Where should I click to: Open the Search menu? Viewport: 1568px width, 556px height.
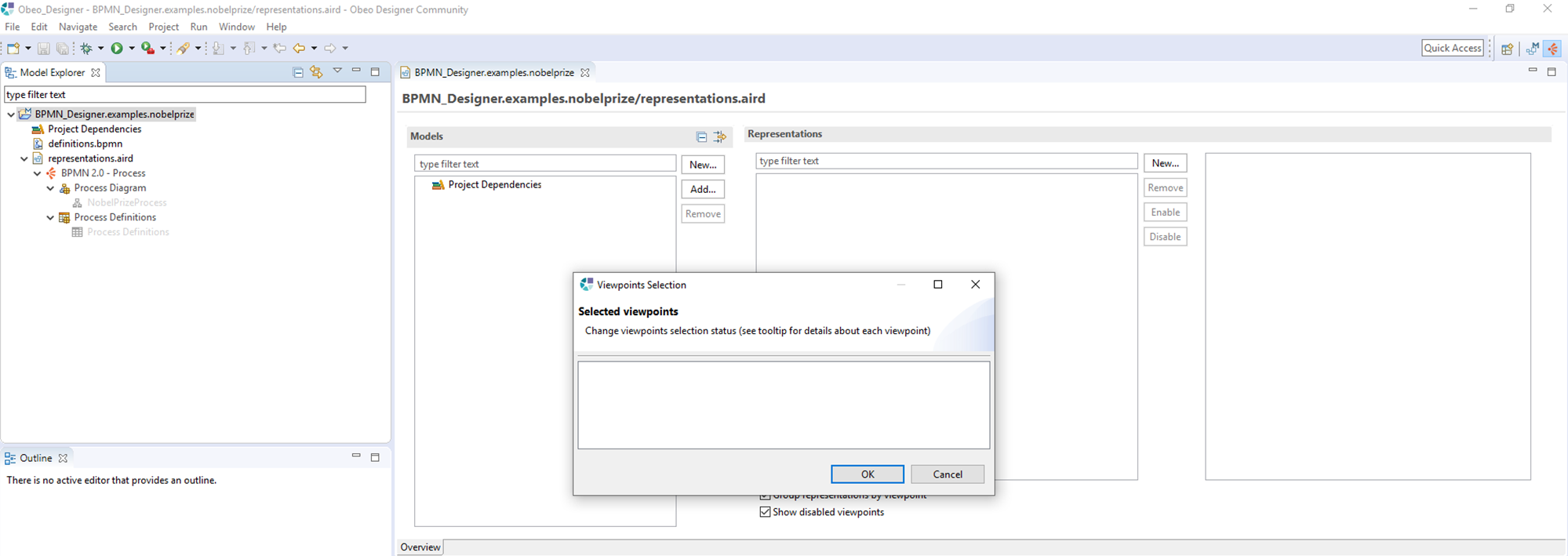point(122,27)
